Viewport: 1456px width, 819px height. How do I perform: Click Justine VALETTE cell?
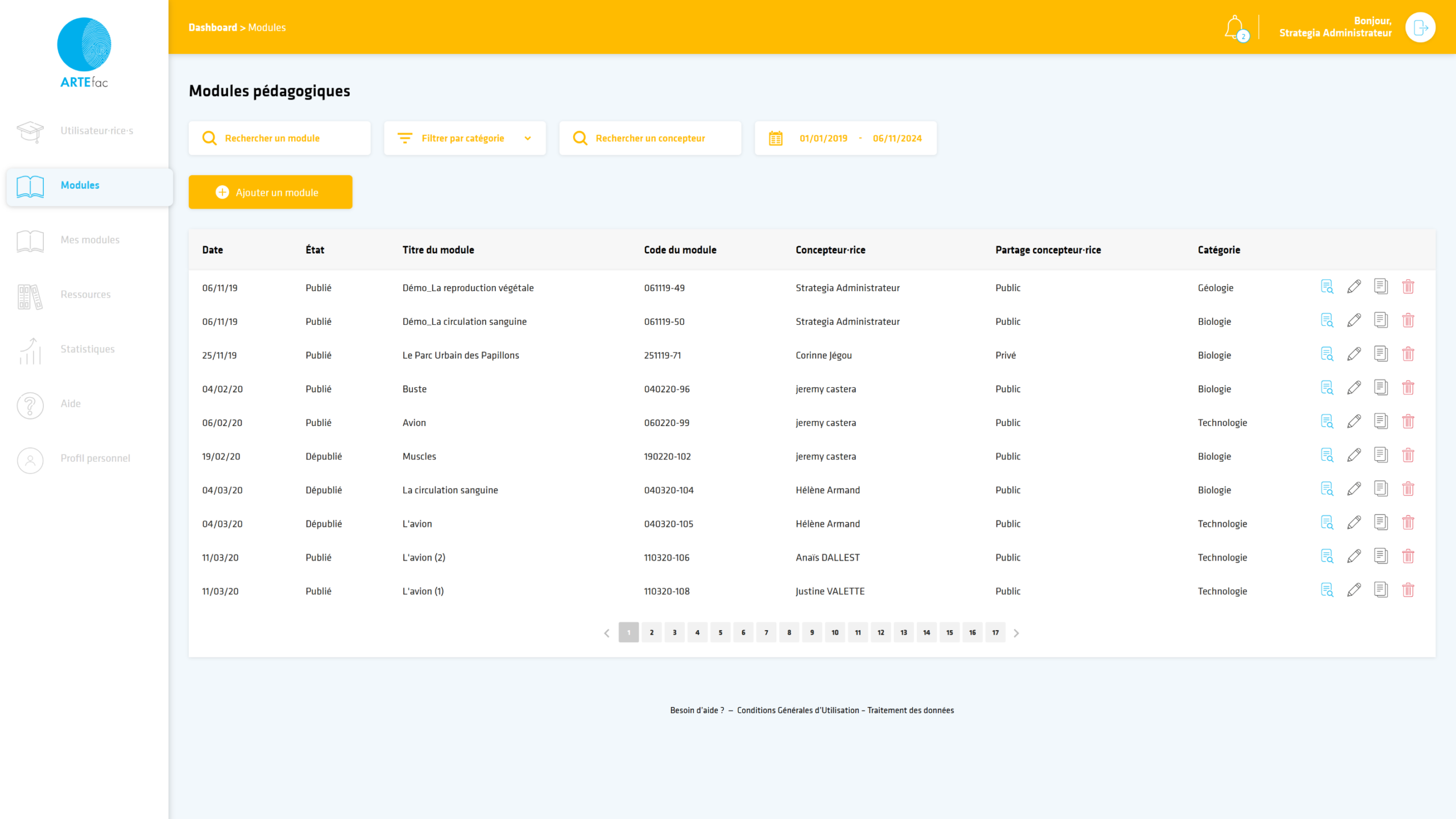(x=830, y=591)
